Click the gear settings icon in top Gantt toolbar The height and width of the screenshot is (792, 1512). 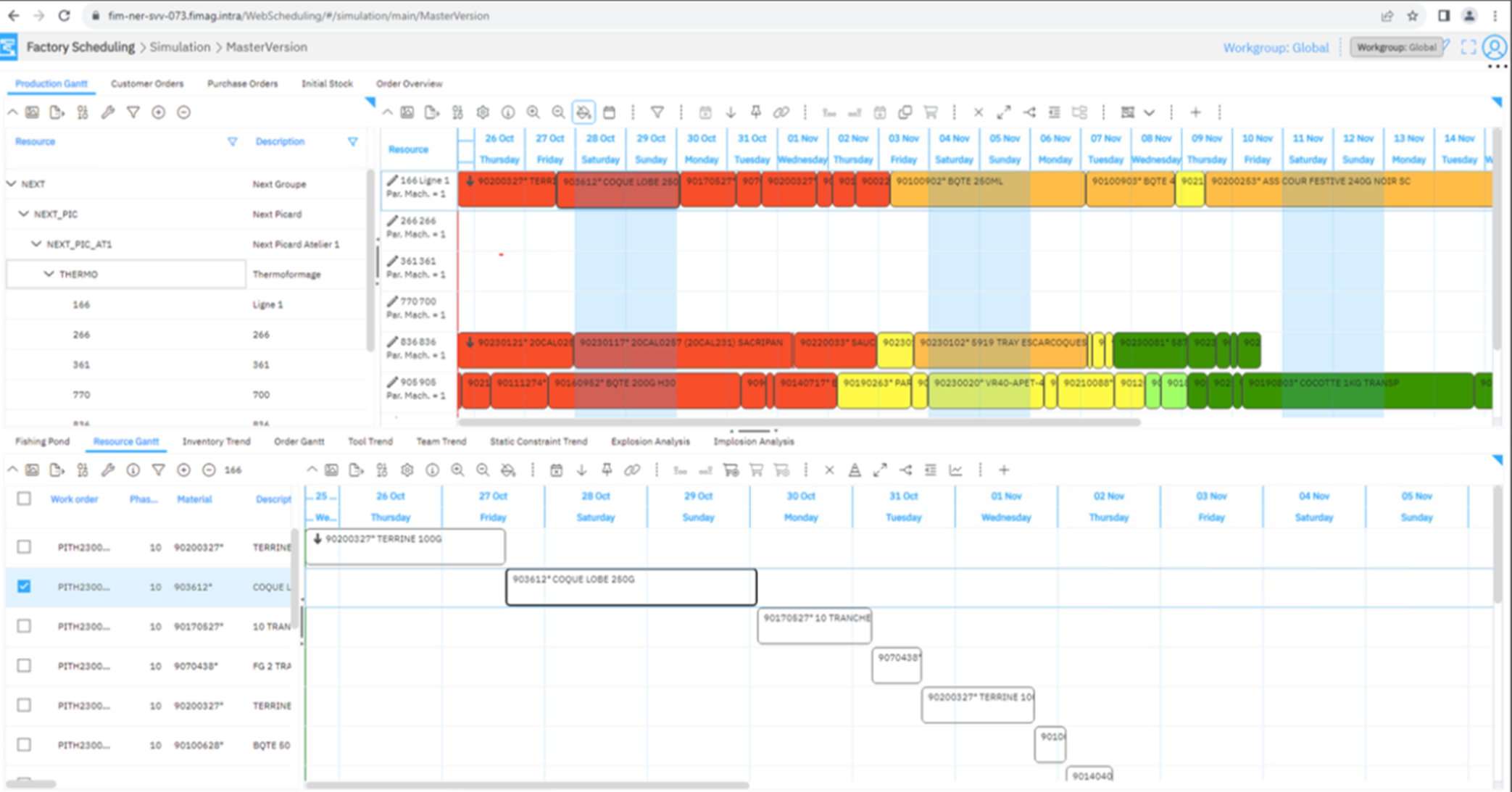(x=483, y=112)
